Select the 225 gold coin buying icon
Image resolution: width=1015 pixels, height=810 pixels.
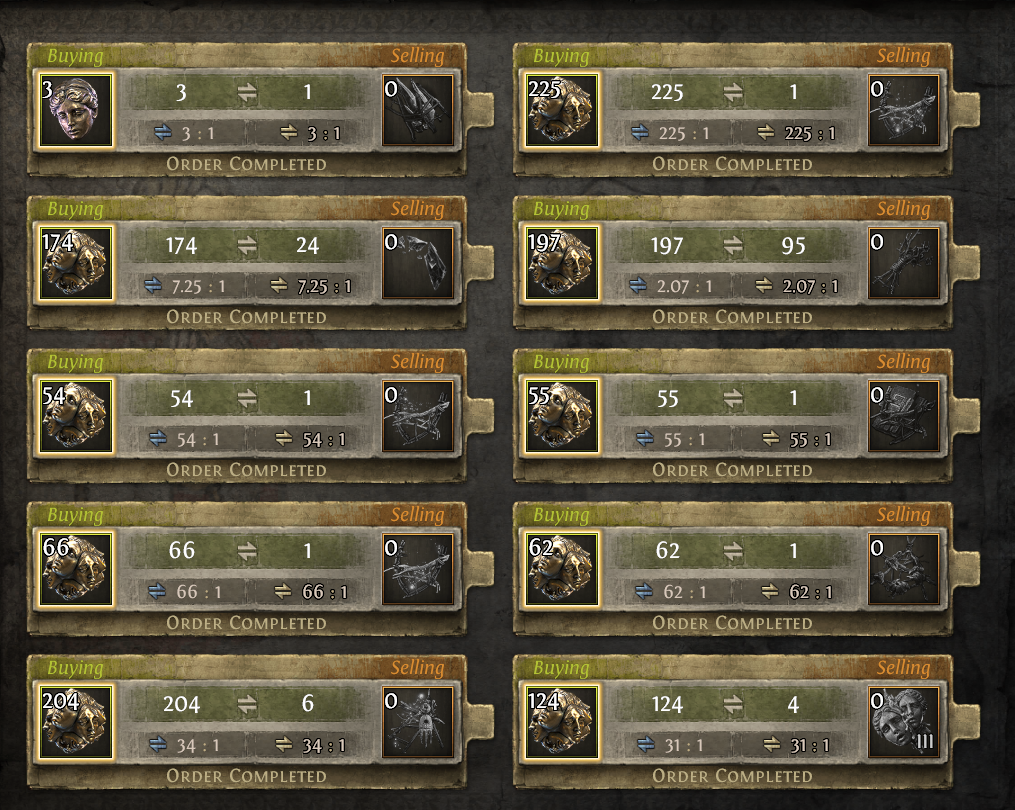pyautogui.click(x=562, y=110)
